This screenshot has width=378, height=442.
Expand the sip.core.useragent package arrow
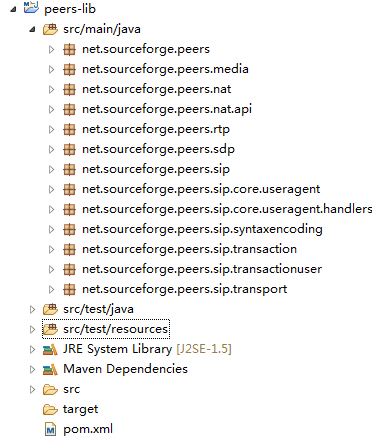tap(51, 190)
